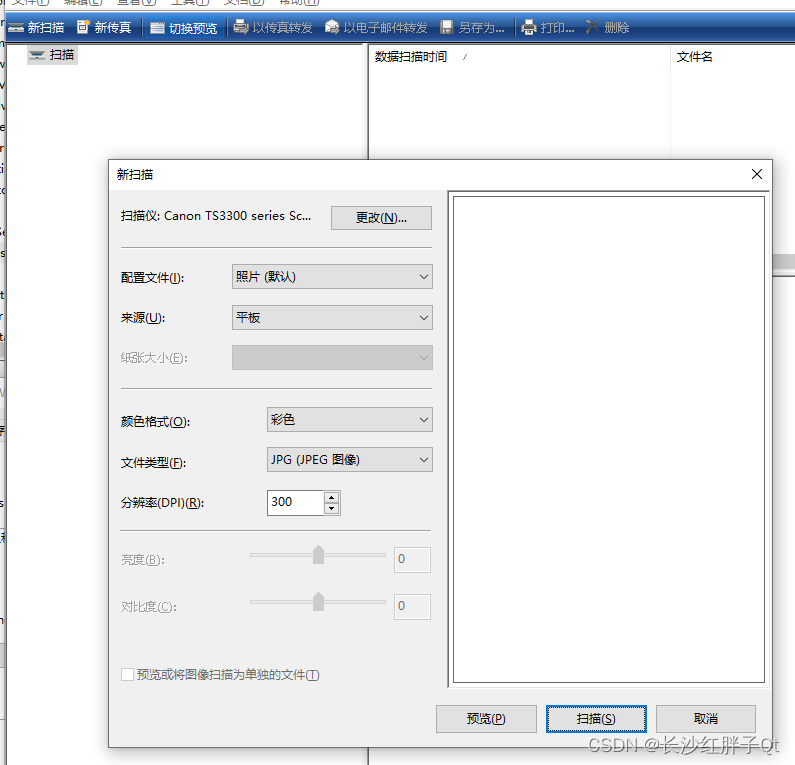
Task: Decrease DPI with the down stepper arrow
Action: coord(332,508)
